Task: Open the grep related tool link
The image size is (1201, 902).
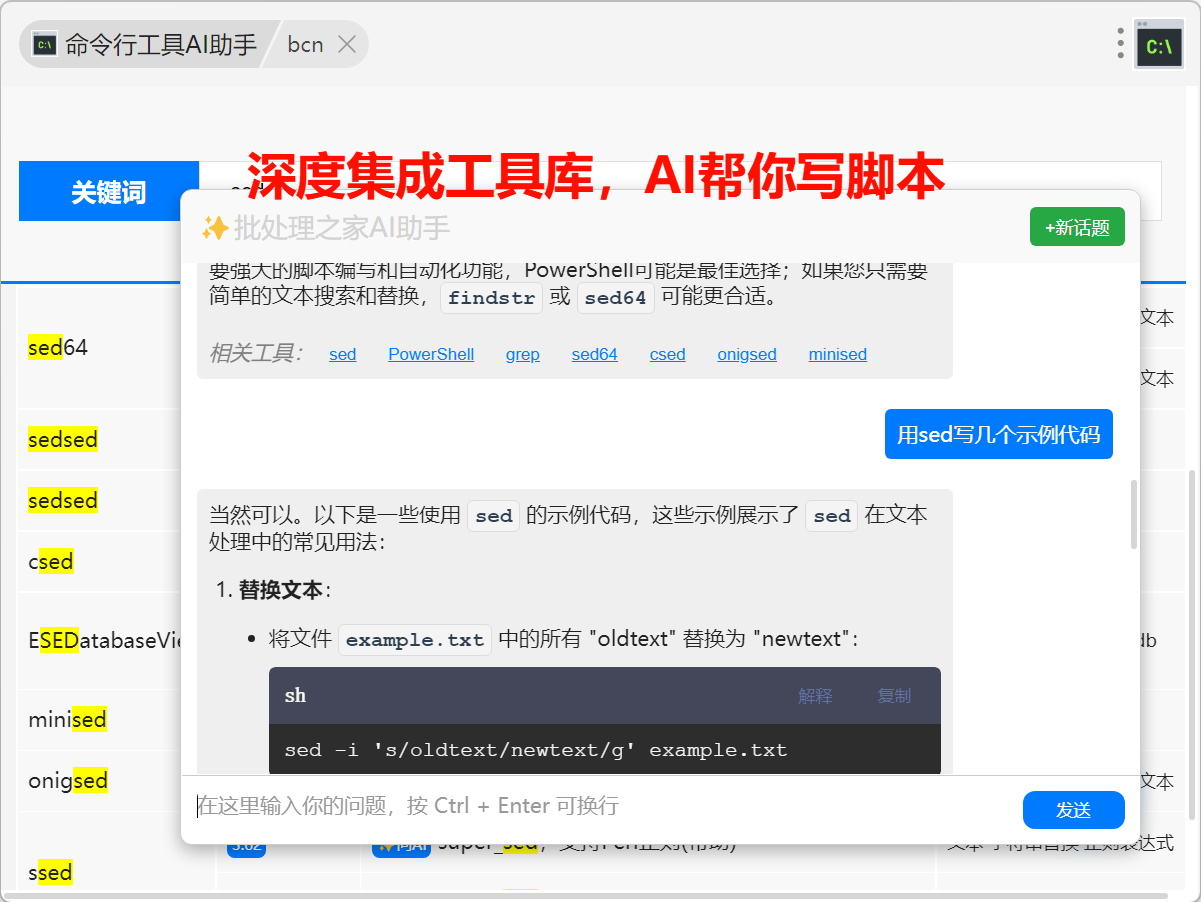Action: click(522, 354)
